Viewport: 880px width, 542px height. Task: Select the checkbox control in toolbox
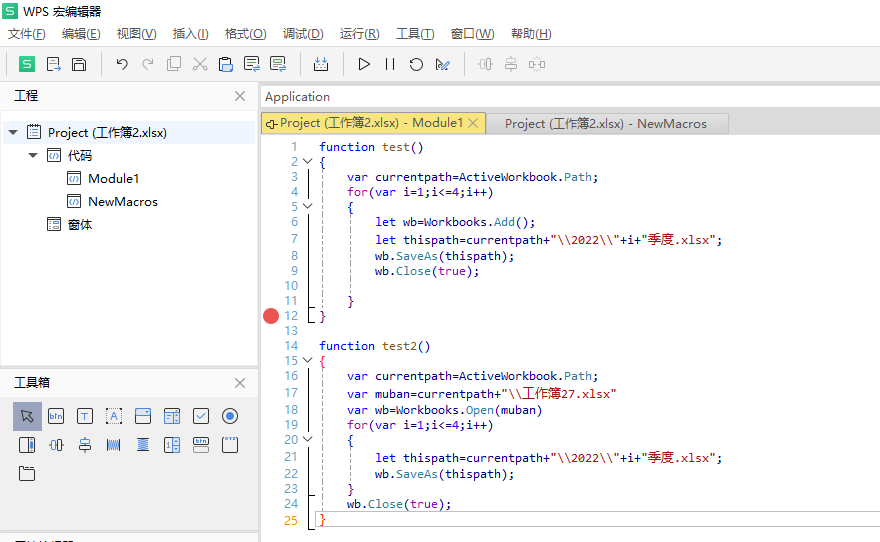(x=201, y=416)
